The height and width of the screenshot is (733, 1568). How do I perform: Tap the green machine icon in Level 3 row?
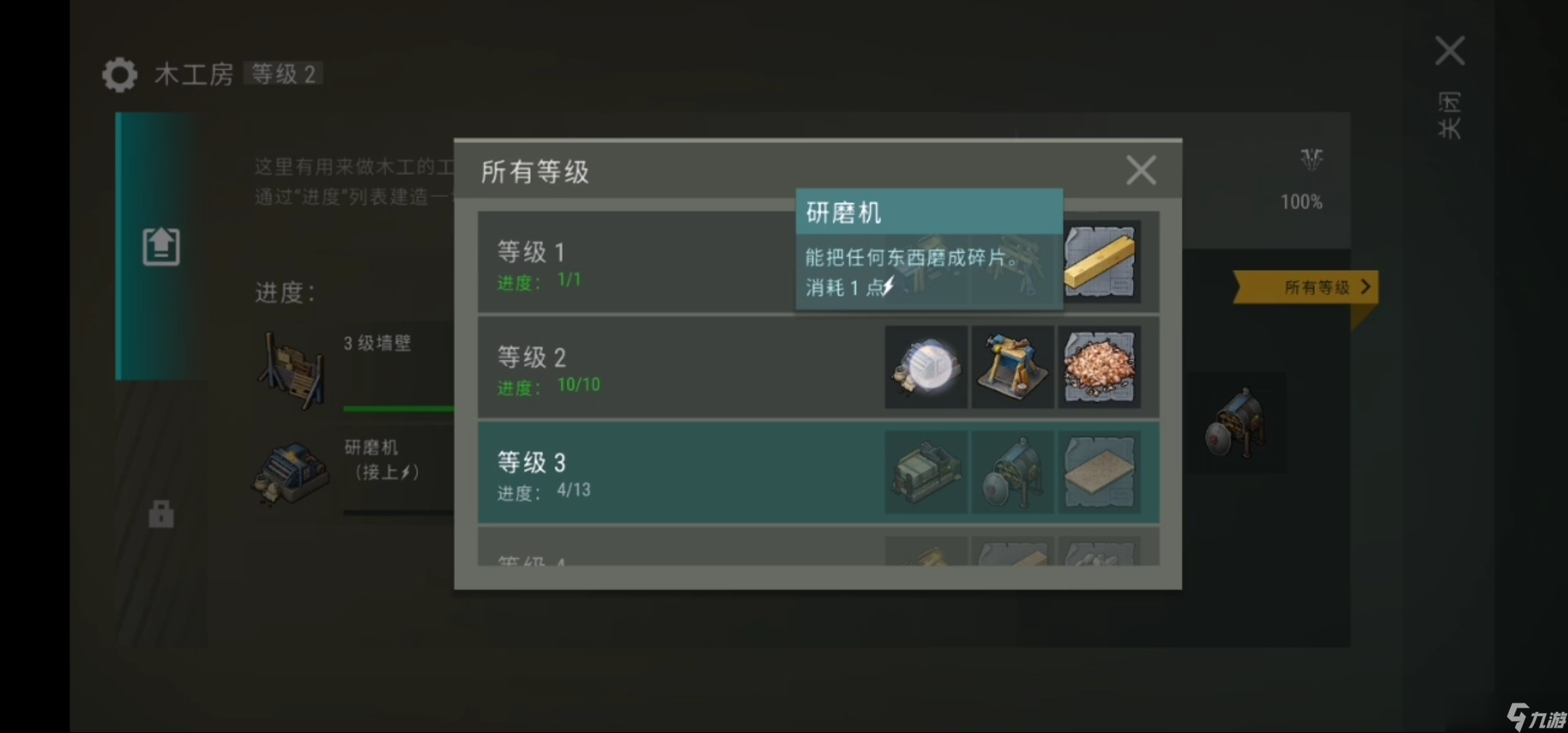point(926,472)
